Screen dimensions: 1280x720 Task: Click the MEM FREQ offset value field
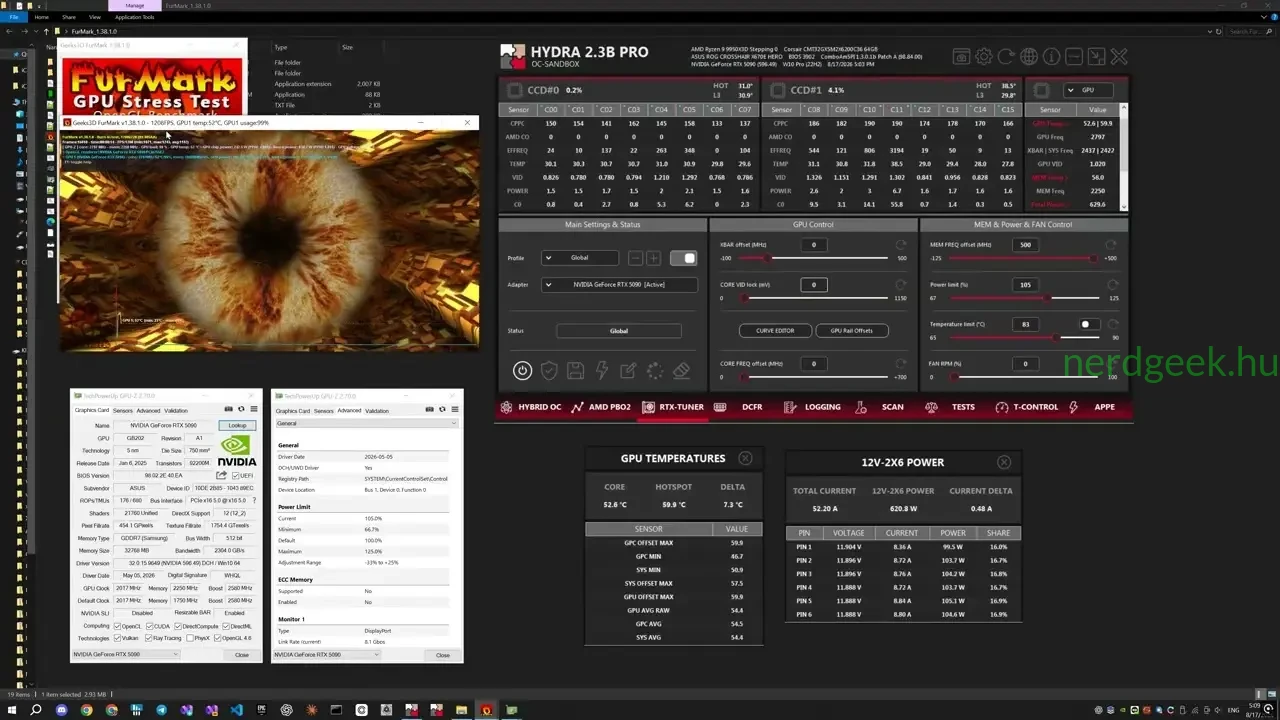(x=1025, y=245)
